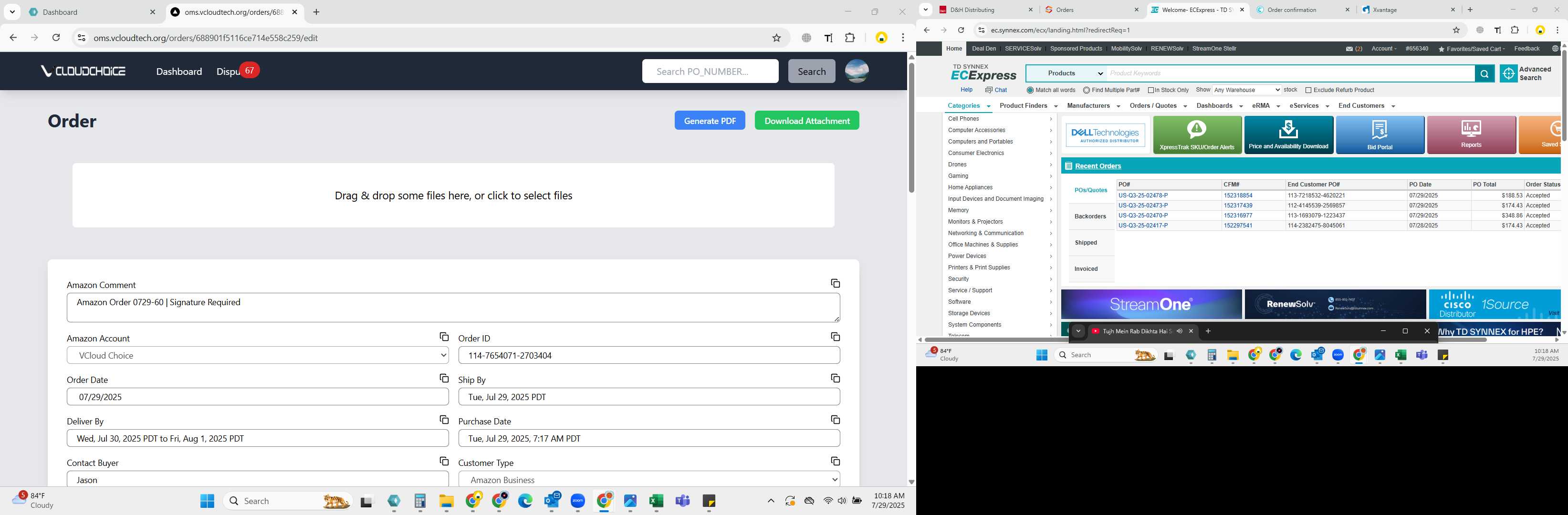Screen dimensions: 1568x515
Task: Expand the Manufacturers menu
Action: [x=1093, y=106]
